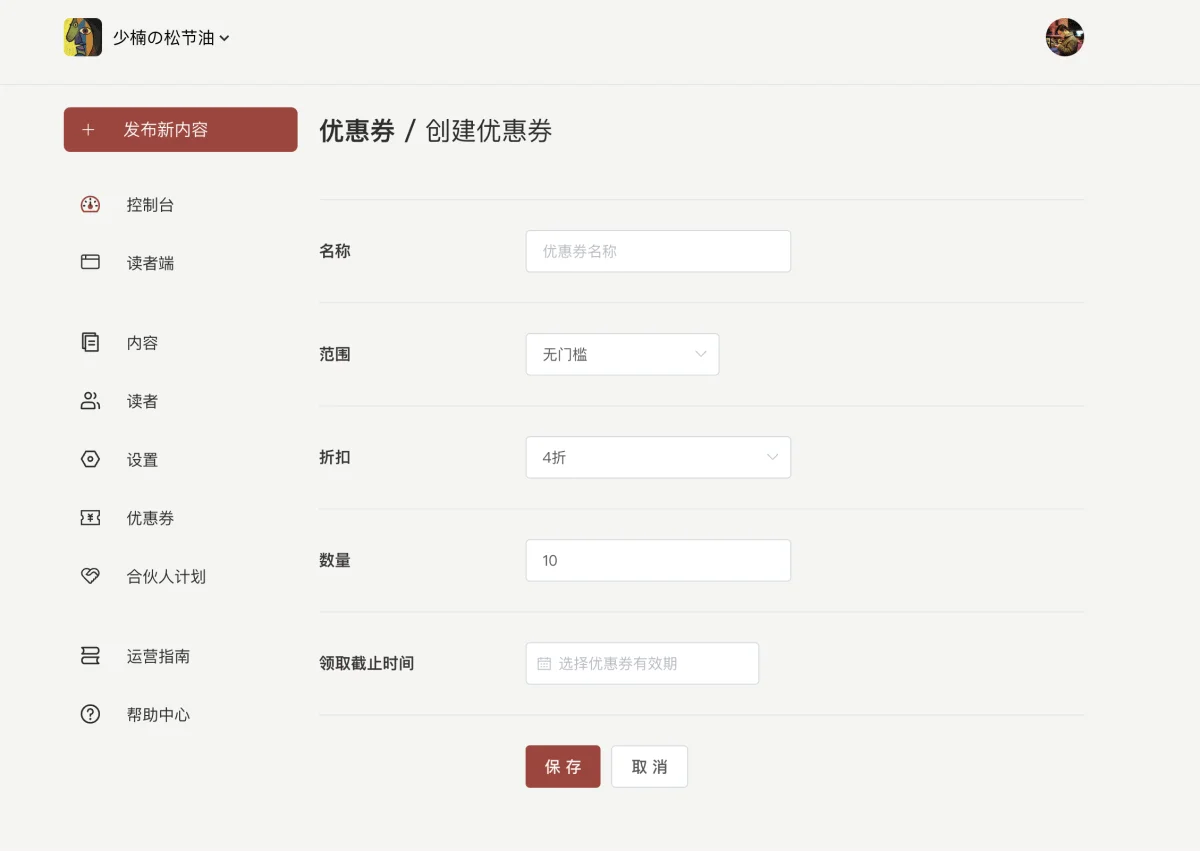Click the 合伙人计划 handshake heart icon

tap(90, 577)
